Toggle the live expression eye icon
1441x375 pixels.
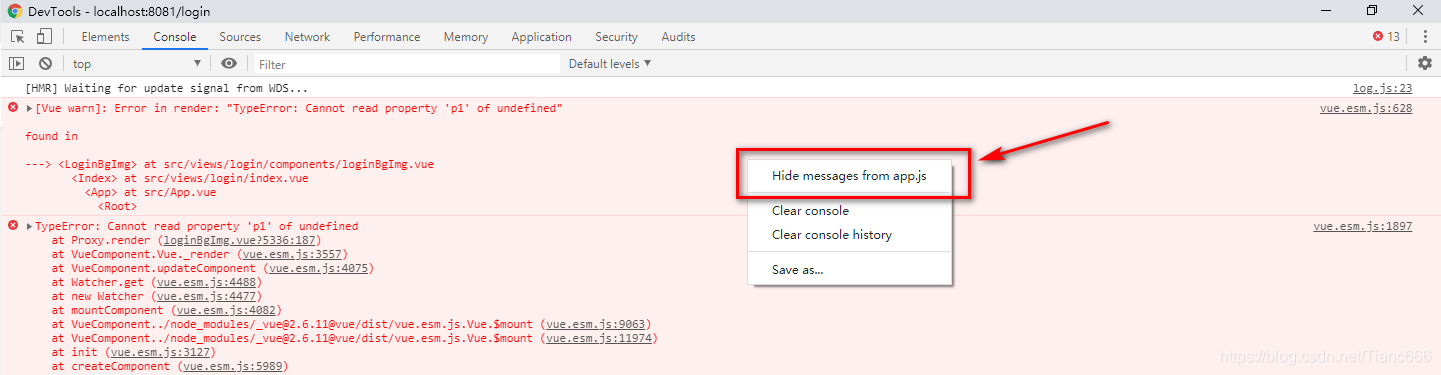tap(229, 63)
